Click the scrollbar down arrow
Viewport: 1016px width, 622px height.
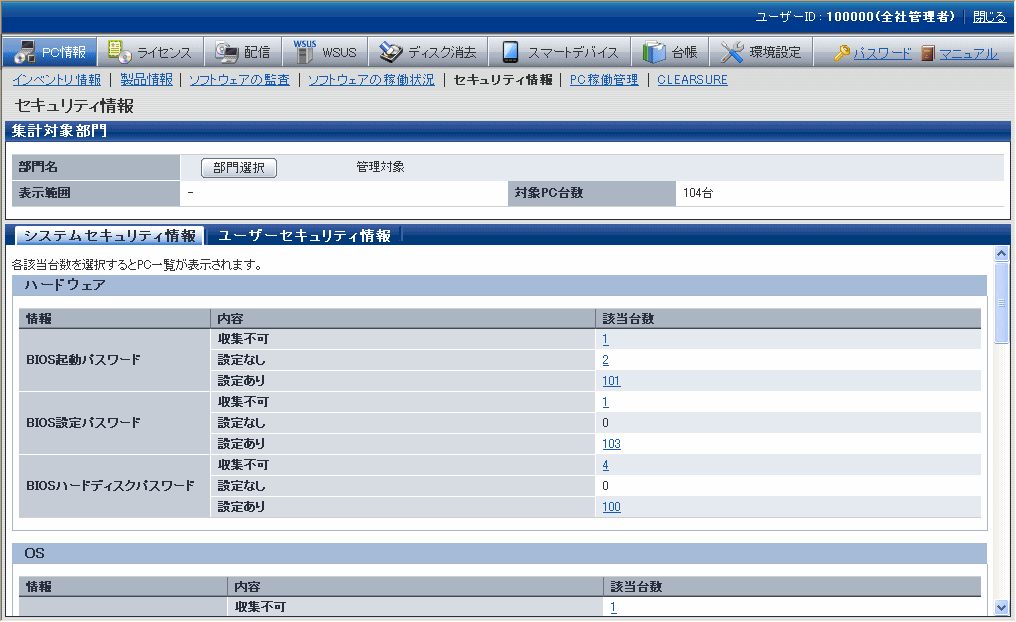1002,607
